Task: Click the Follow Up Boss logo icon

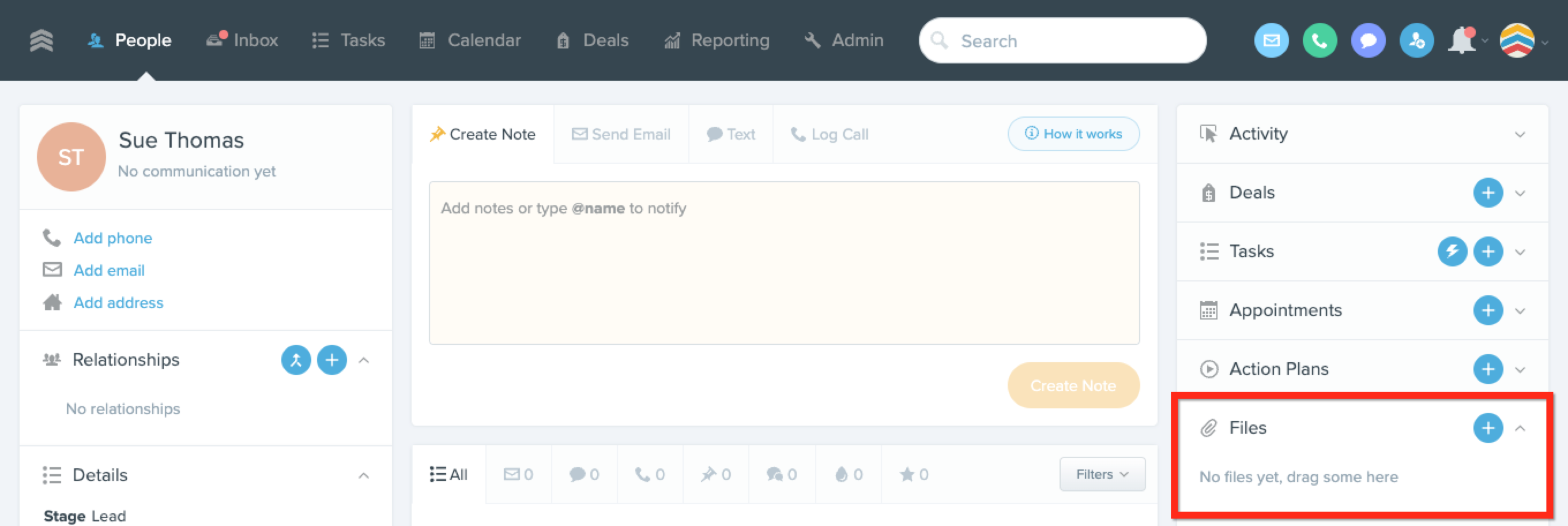Action: click(x=42, y=41)
